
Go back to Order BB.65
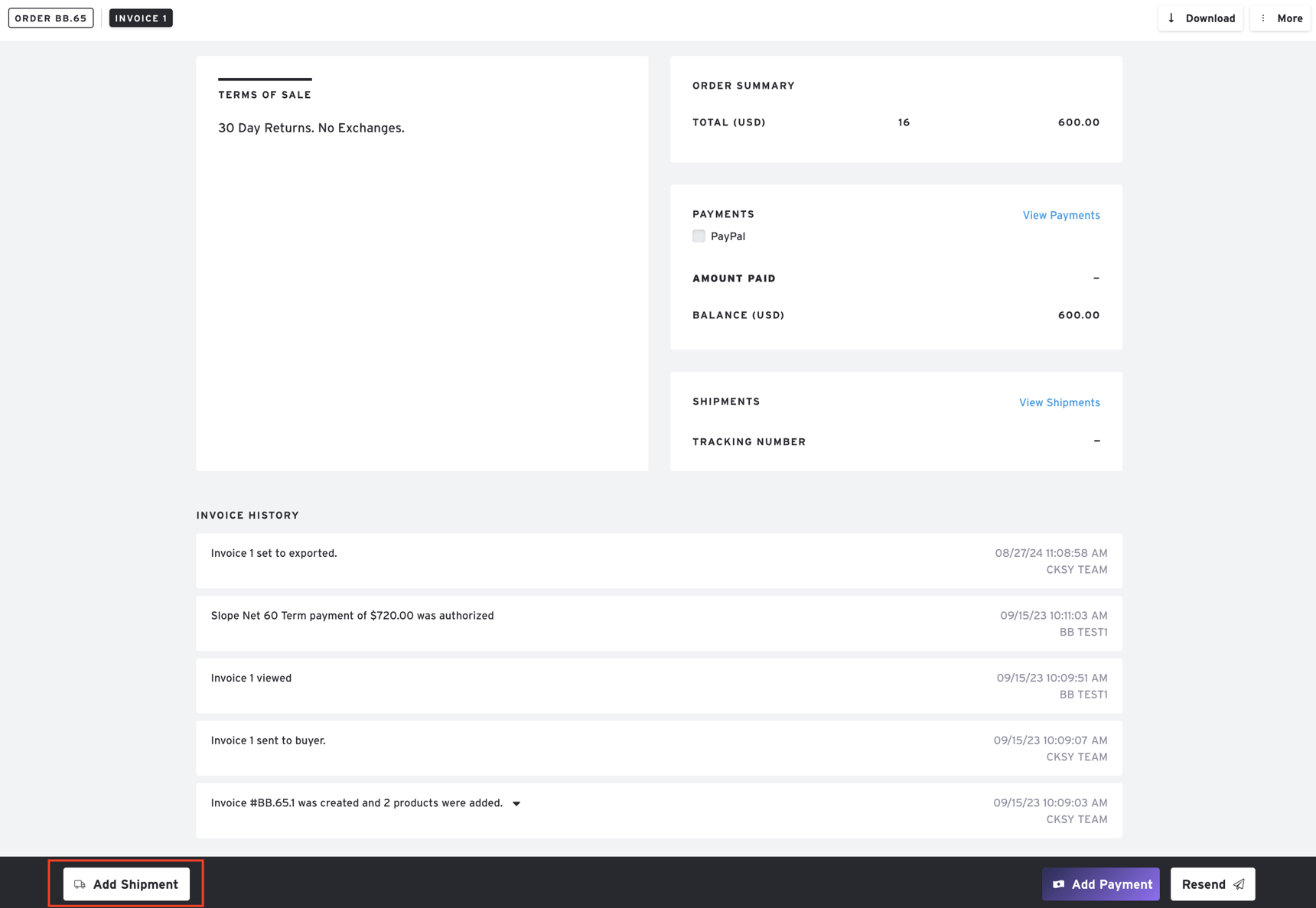[x=50, y=18]
